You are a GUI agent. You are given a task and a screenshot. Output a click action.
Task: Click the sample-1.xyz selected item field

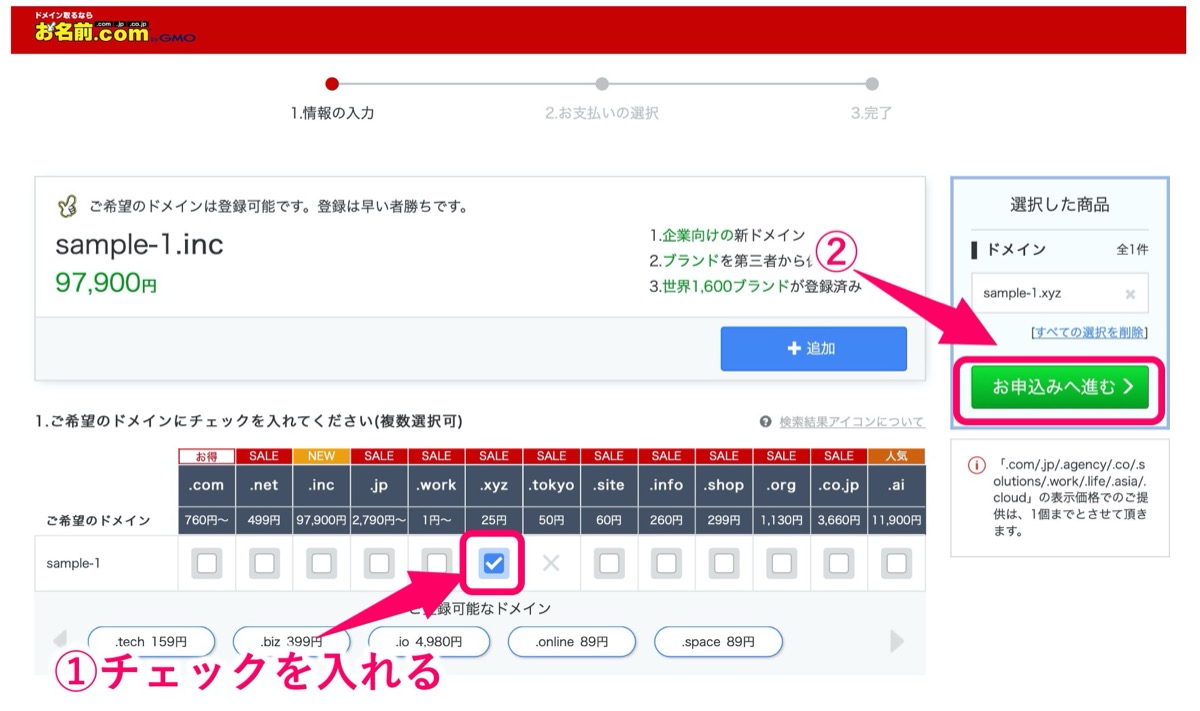click(x=1060, y=294)
